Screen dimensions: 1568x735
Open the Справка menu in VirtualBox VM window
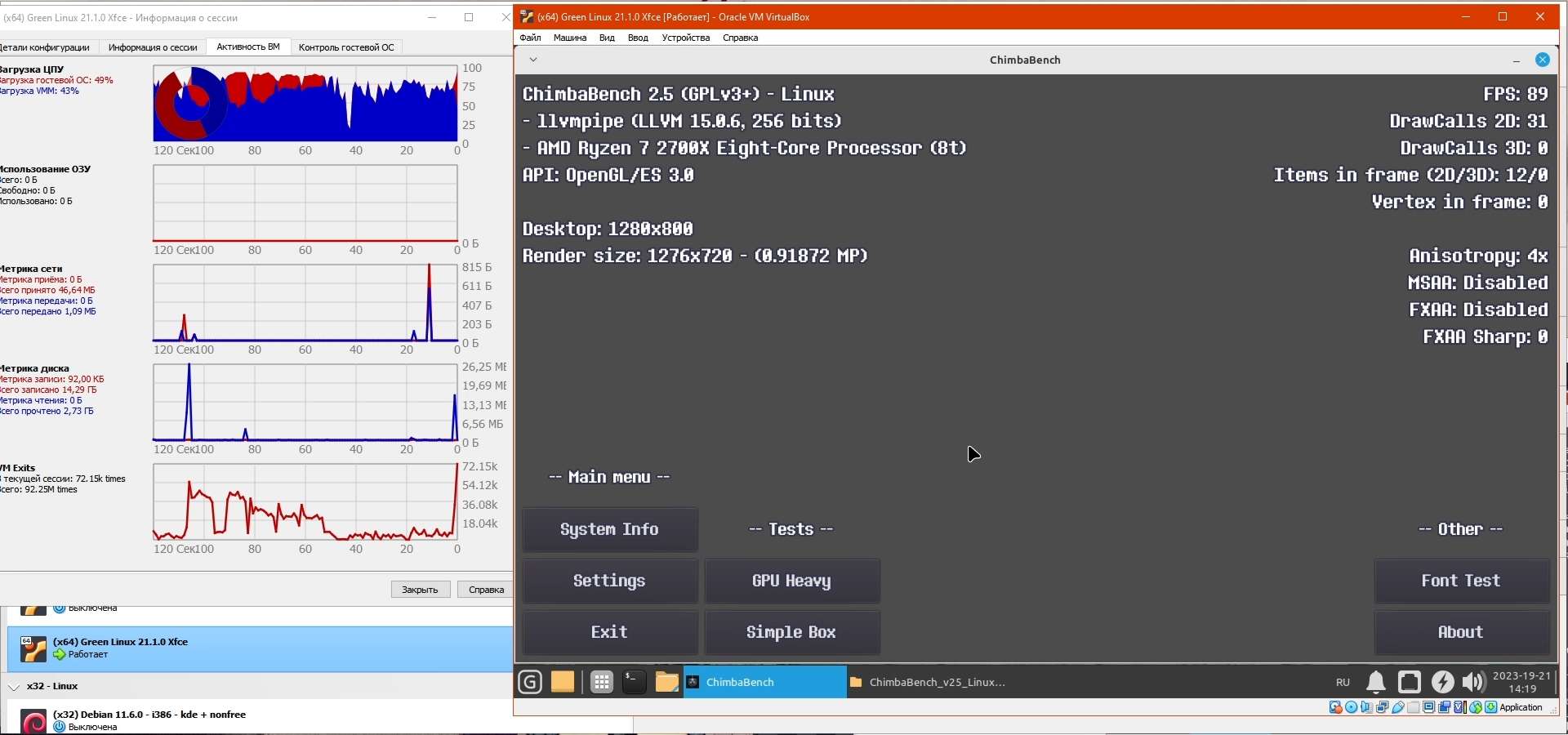(x=741, y=38)
